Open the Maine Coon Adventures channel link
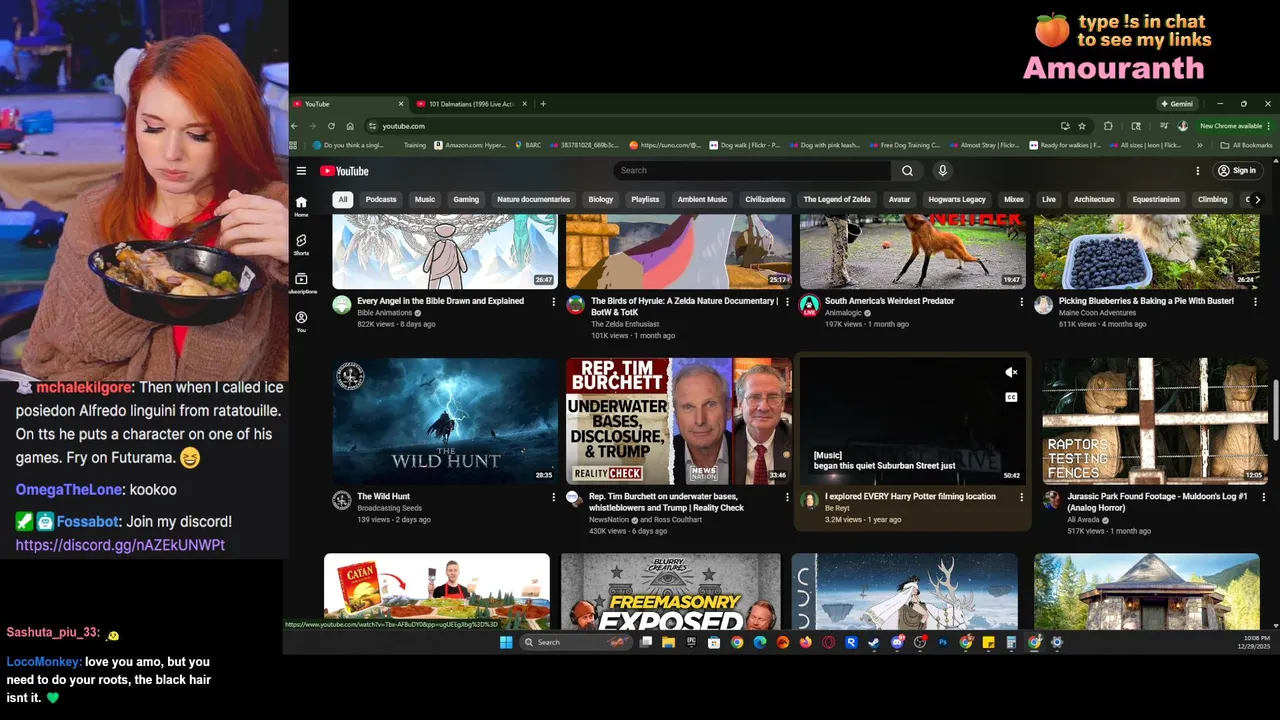The image size is (1280, 720). 1097,313
